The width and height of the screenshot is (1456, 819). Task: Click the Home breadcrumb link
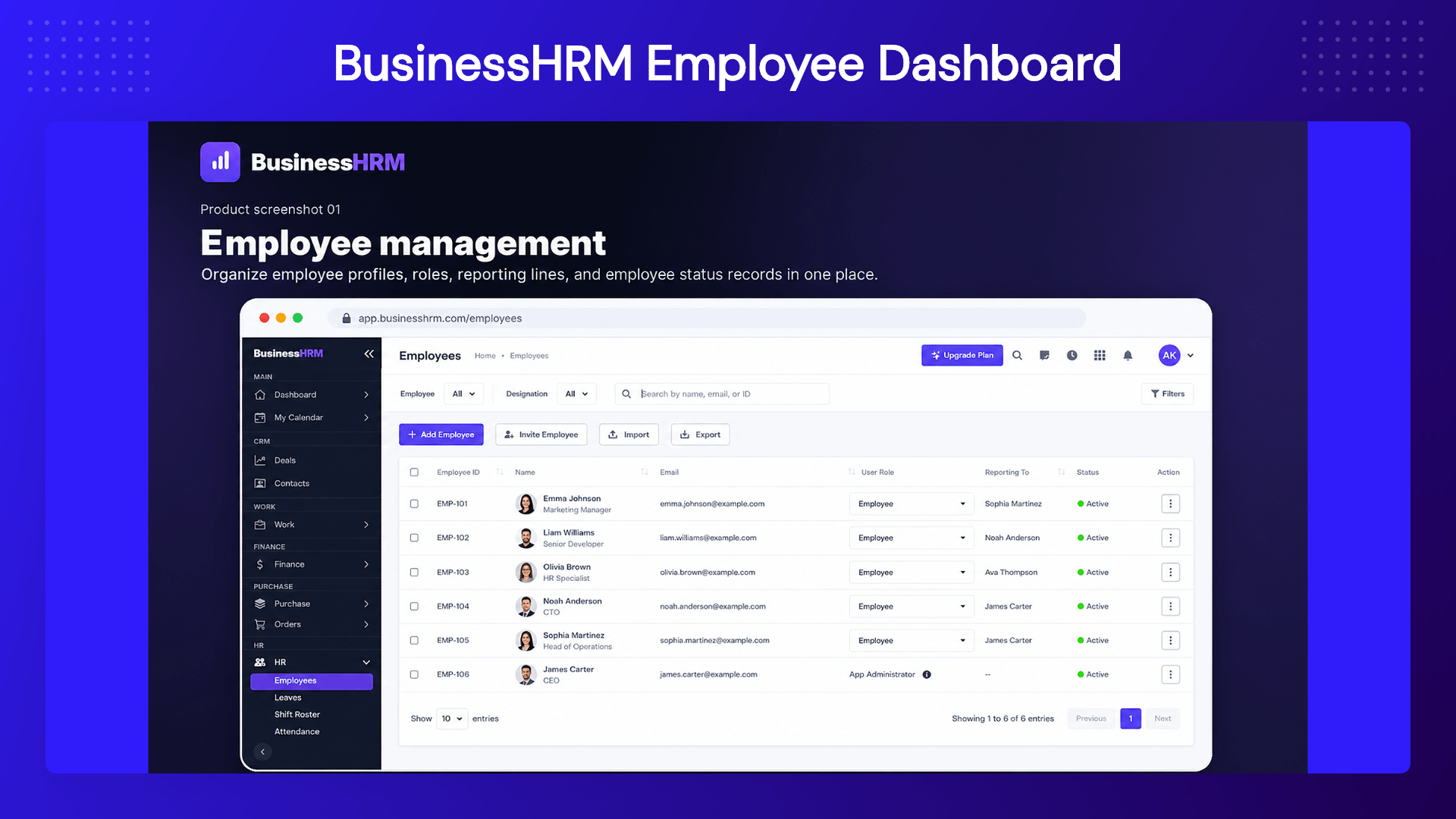pos(485,356)
